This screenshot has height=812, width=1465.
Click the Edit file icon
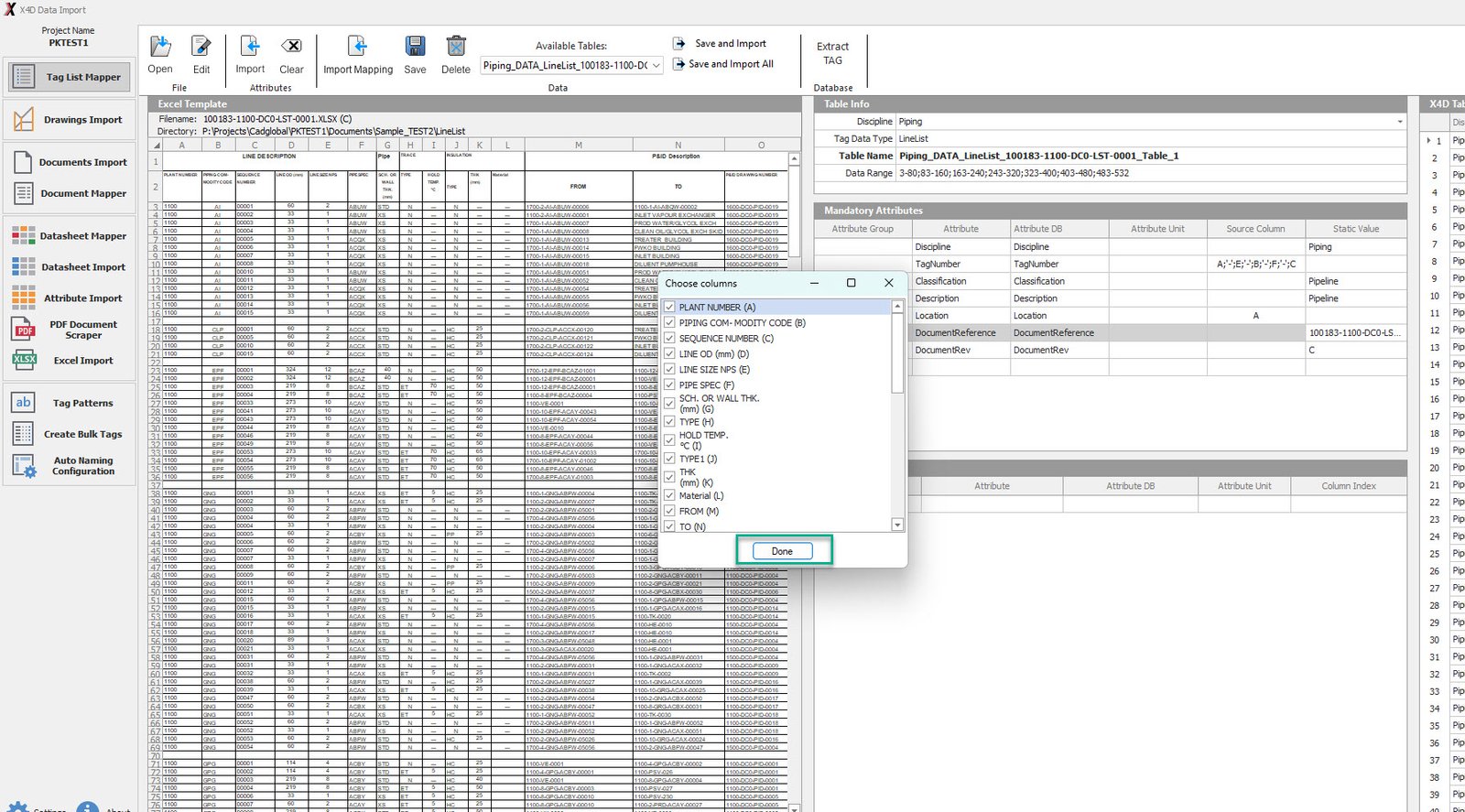pos(201,47)
